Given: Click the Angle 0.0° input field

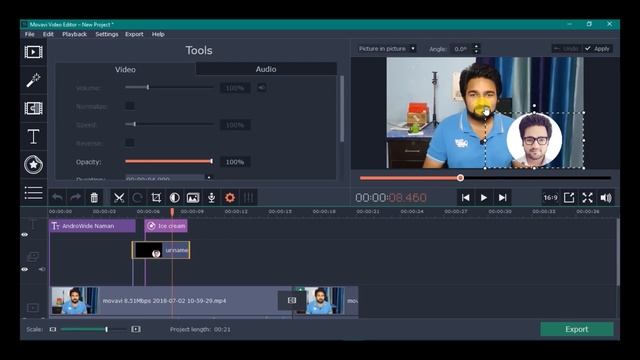Looking at the screenshot, I should [x=461, y=49].
